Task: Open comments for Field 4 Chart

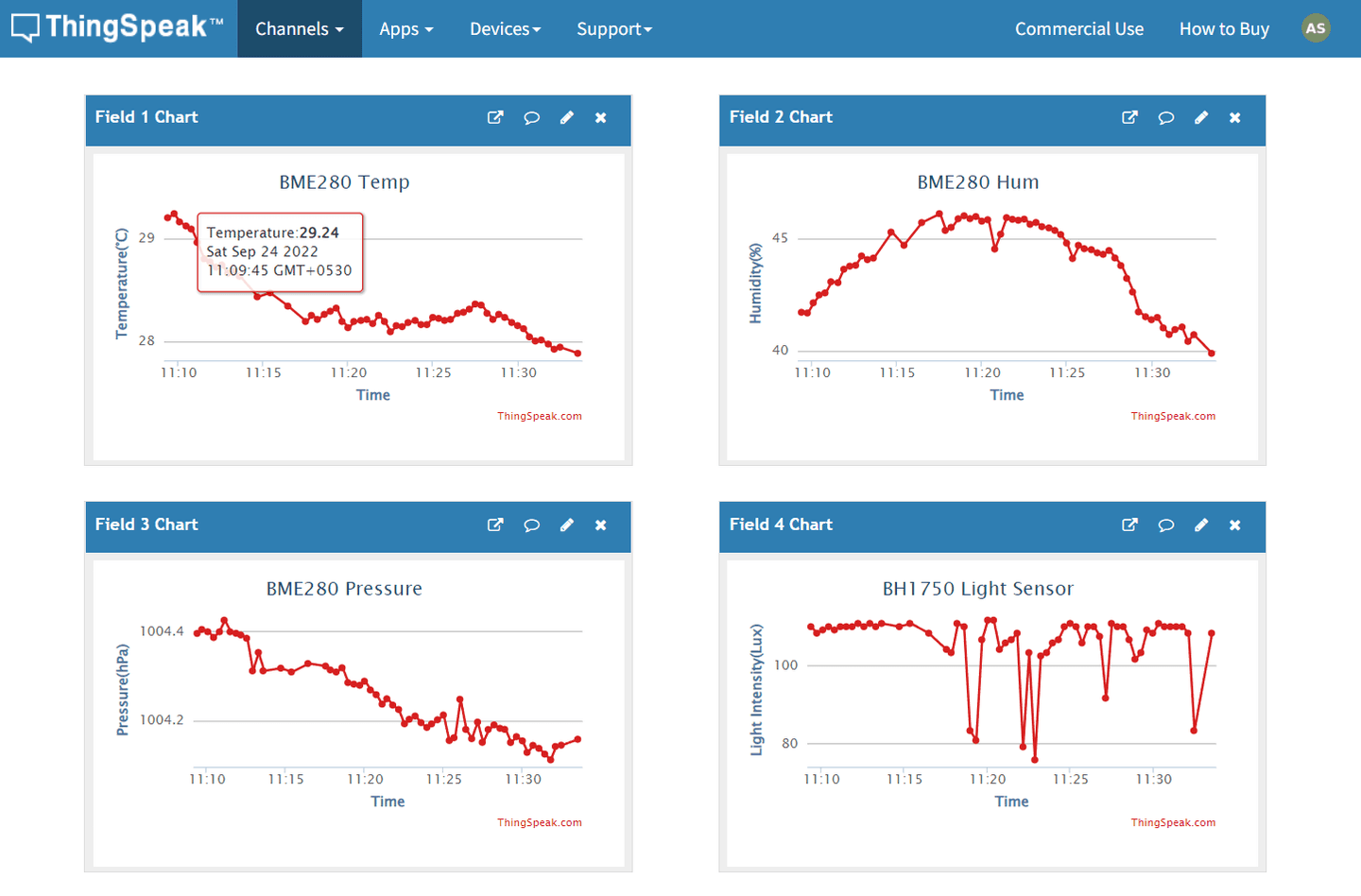Action: (1165, 525)
